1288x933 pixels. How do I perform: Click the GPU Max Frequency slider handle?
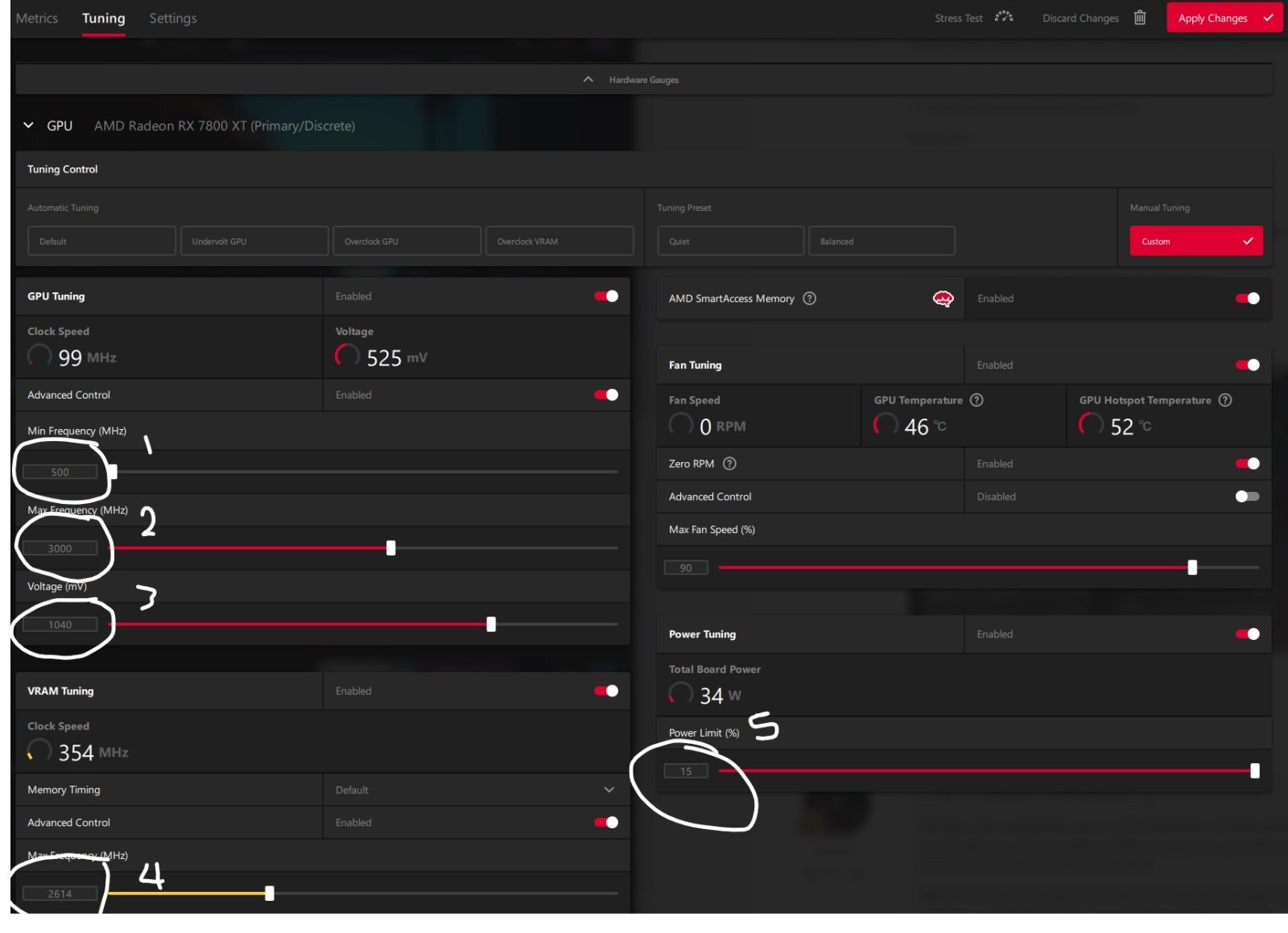point(391,548)
